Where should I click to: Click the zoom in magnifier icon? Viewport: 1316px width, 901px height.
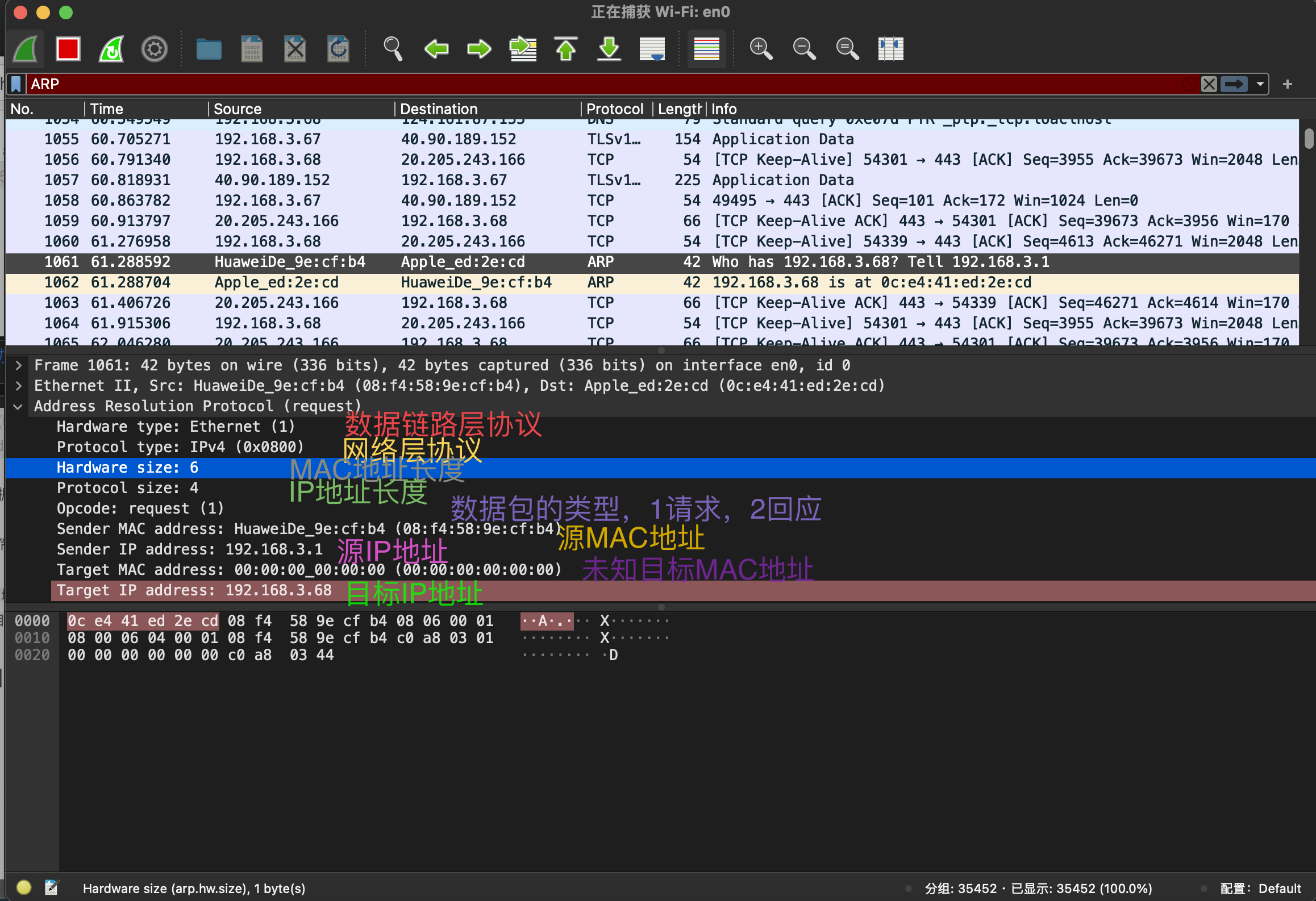tap(761, 49)
